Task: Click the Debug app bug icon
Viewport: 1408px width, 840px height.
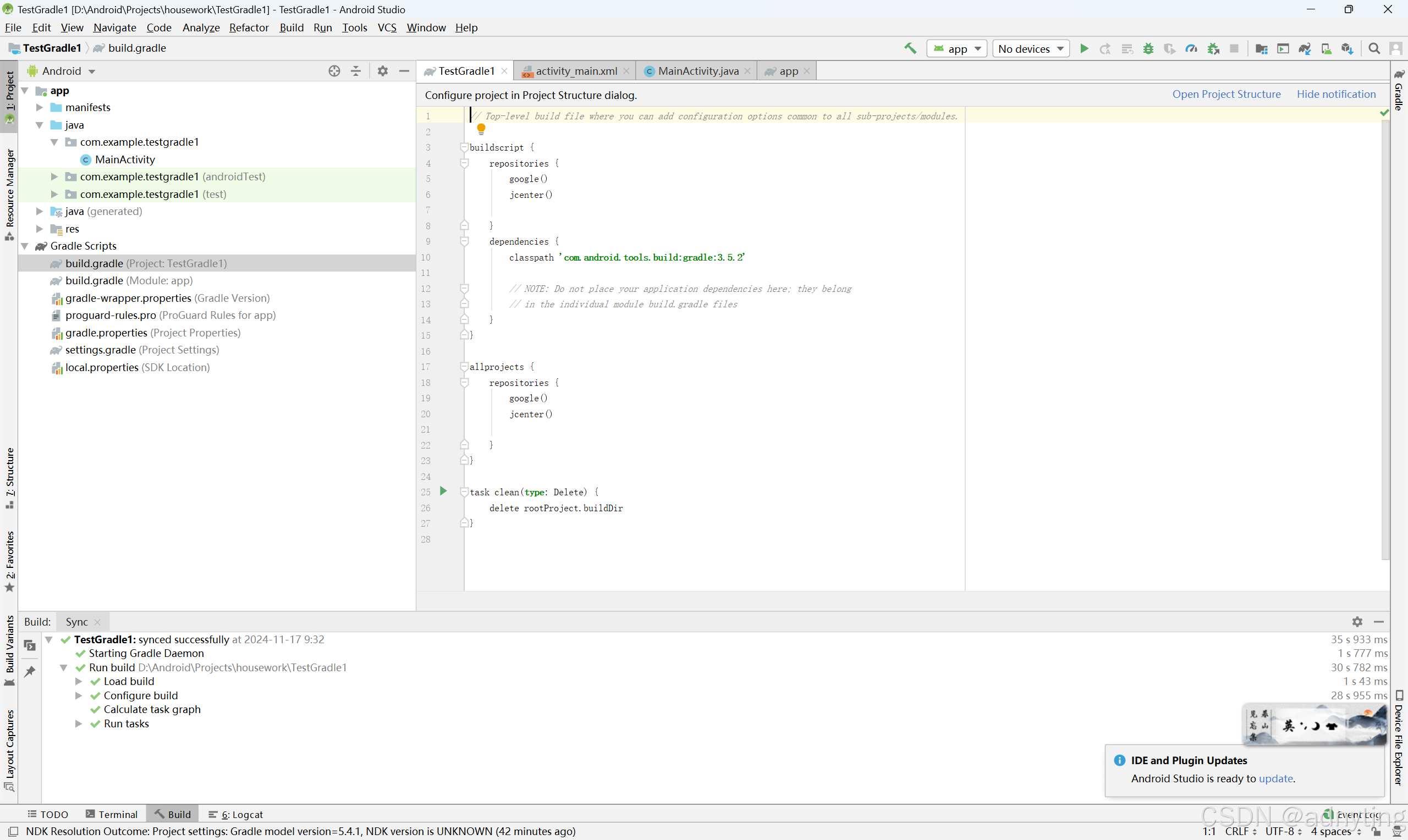Action: click(1148, 49)
